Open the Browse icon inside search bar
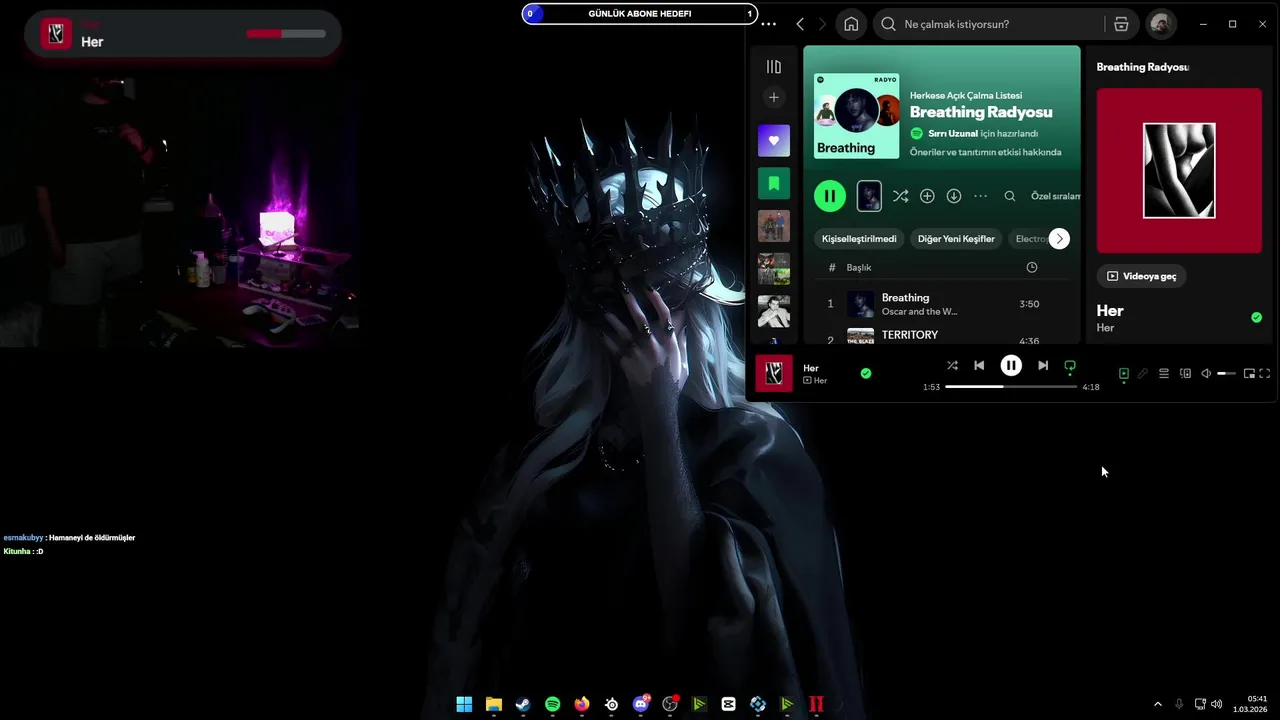This screenshot has height=720, width=1280. (1121, 24)
